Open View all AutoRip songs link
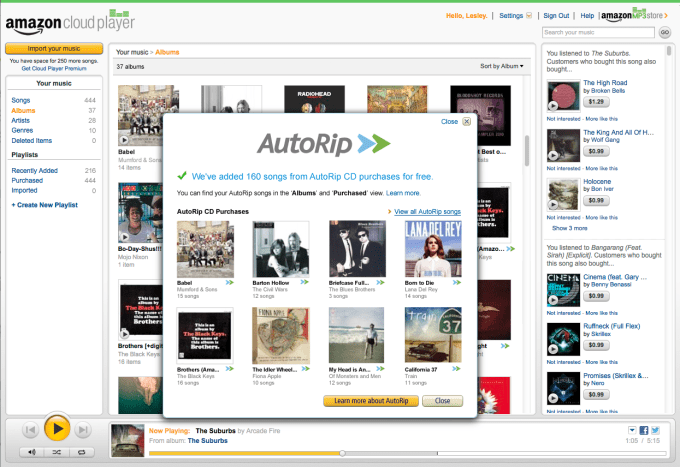The width and height of the screenshot is (680, 467). pyautogui.click(x=428, y=212)
